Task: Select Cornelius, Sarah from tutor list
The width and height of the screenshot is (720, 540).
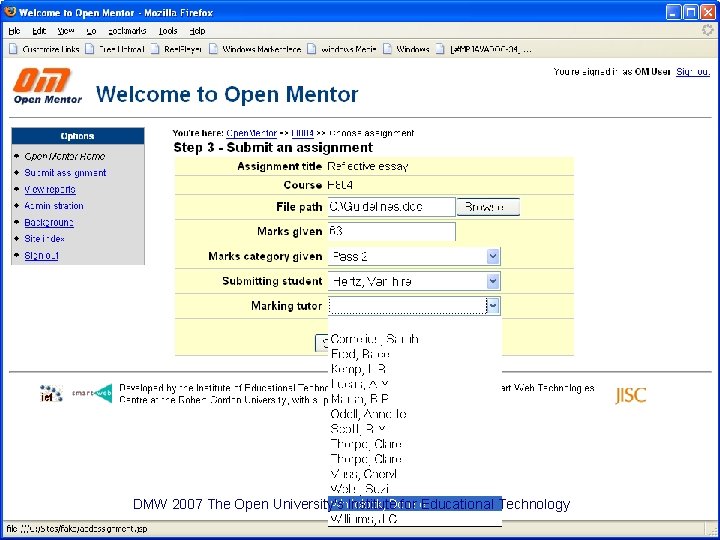Action: pyautogui.click(x=415, y=339)
